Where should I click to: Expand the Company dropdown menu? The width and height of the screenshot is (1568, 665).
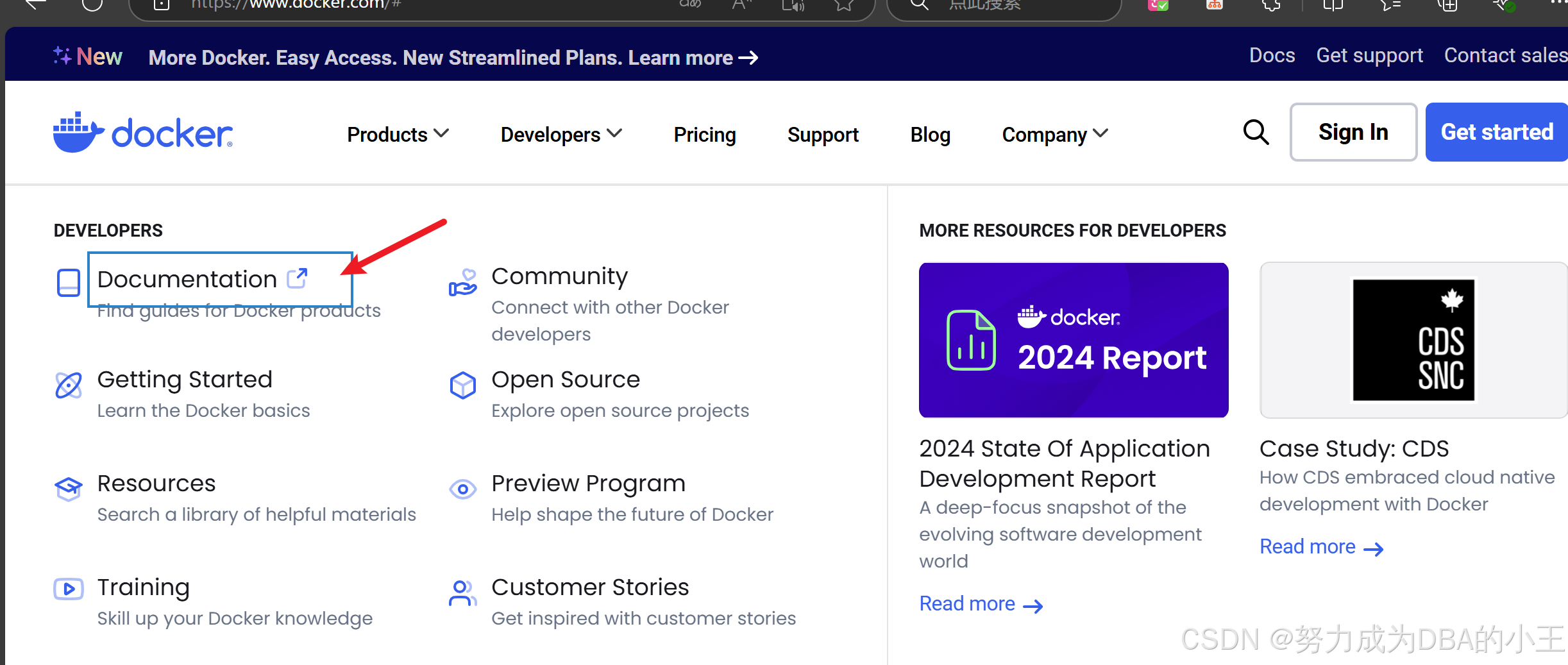coord(1055,134)
